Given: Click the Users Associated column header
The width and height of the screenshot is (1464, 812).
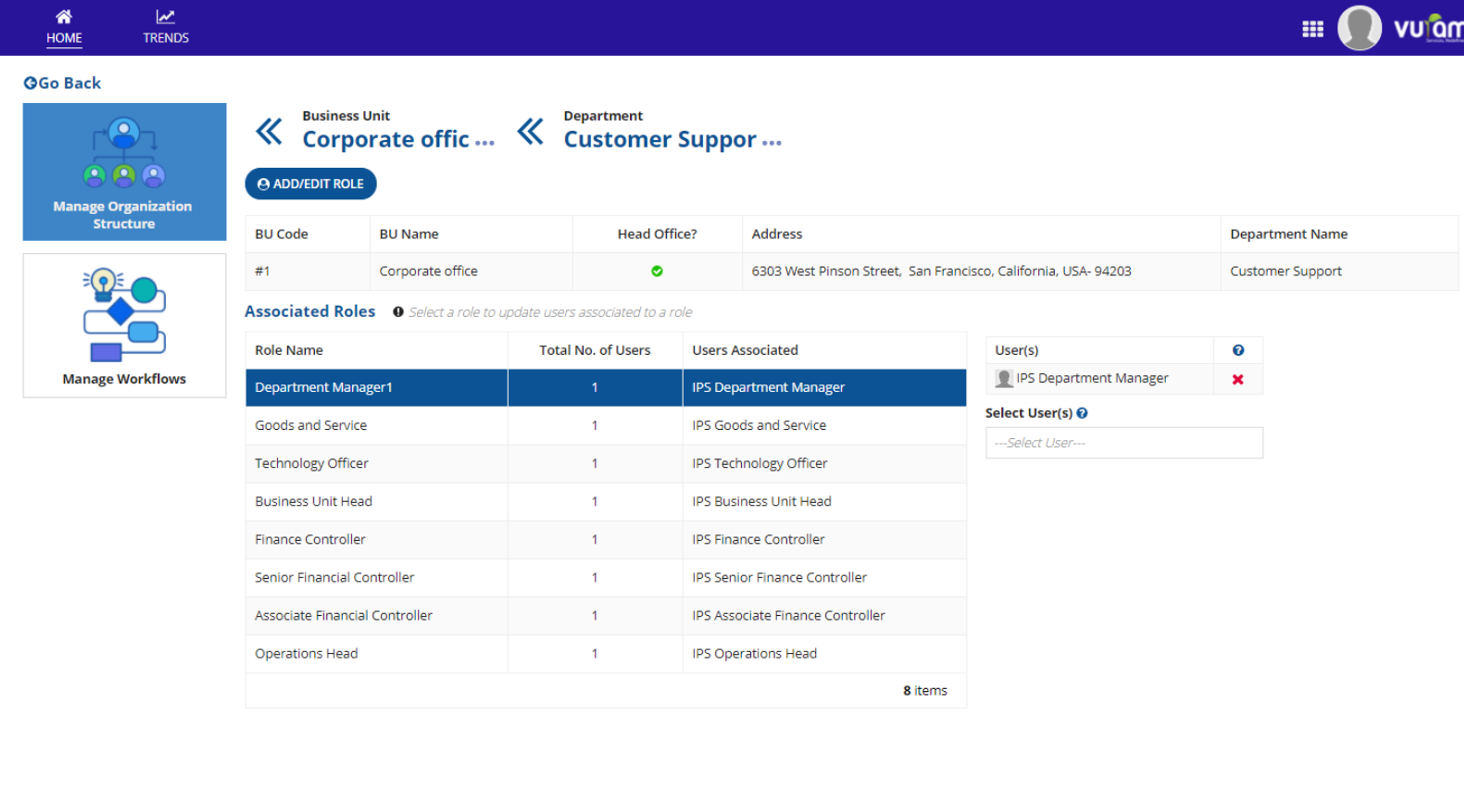Looking at the screenshot, I should [x=745, y=350].
